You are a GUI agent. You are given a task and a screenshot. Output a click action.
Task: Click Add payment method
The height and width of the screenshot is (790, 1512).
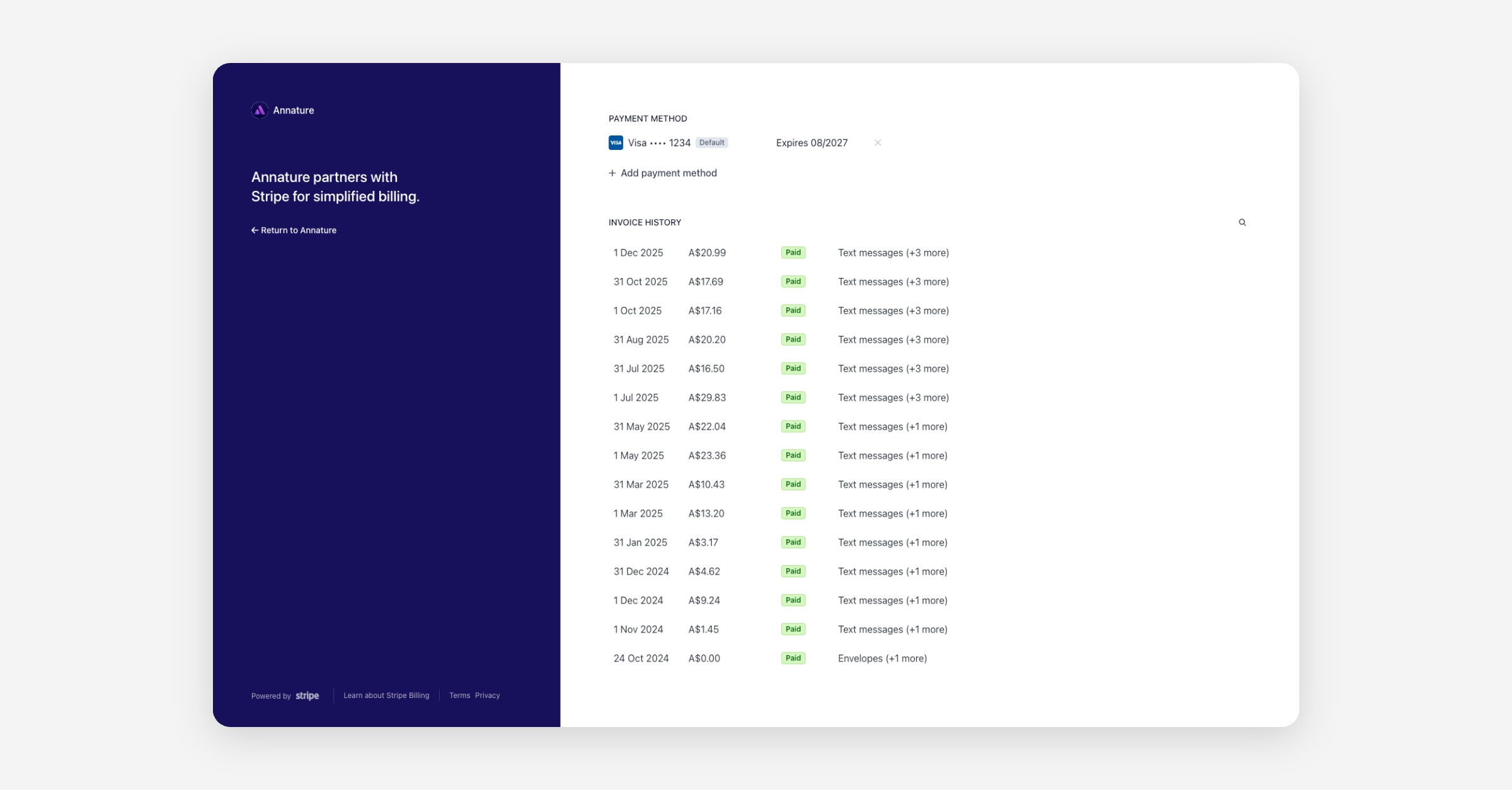coord(668,173)
